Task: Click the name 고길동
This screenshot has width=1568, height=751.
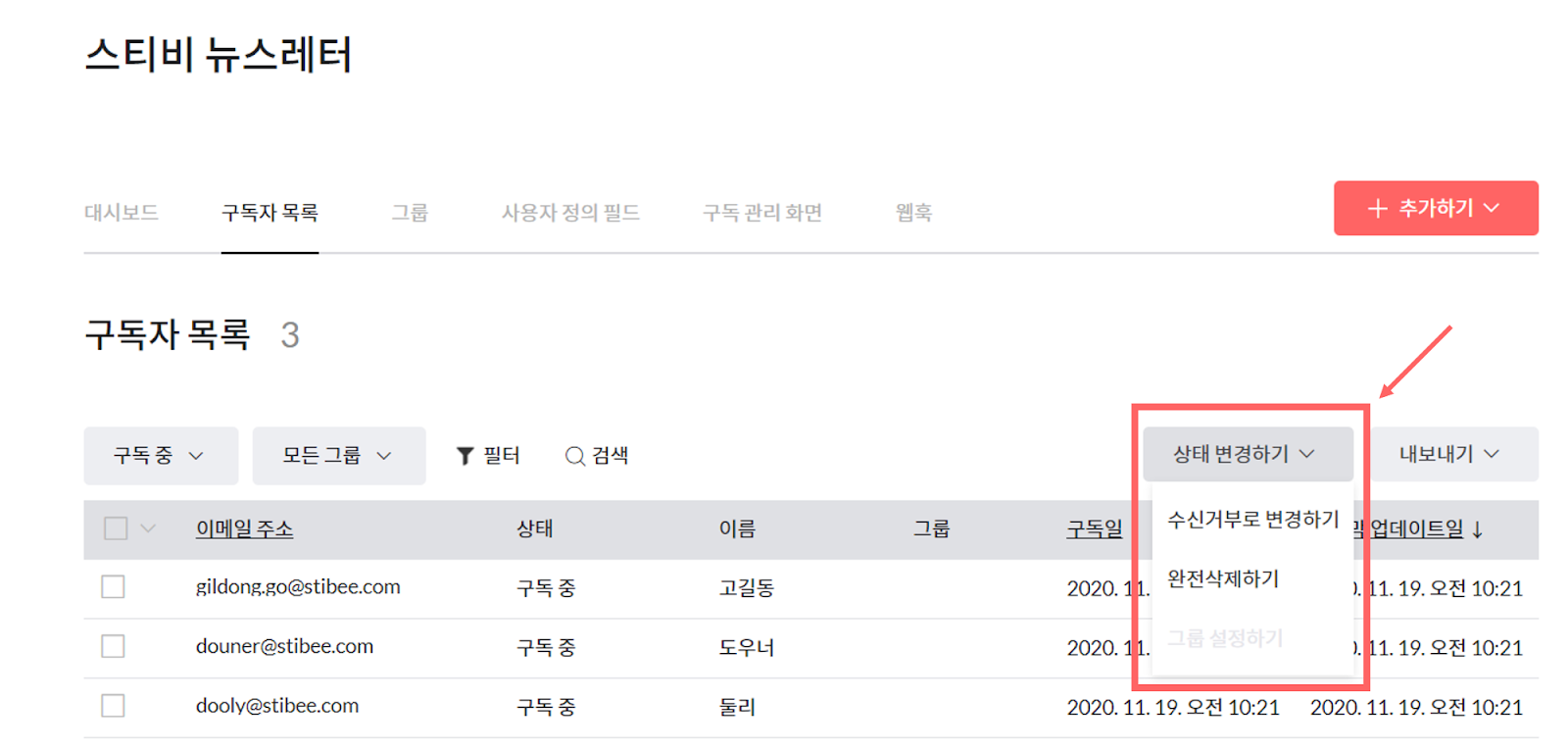Action: (x=747, y=588)
